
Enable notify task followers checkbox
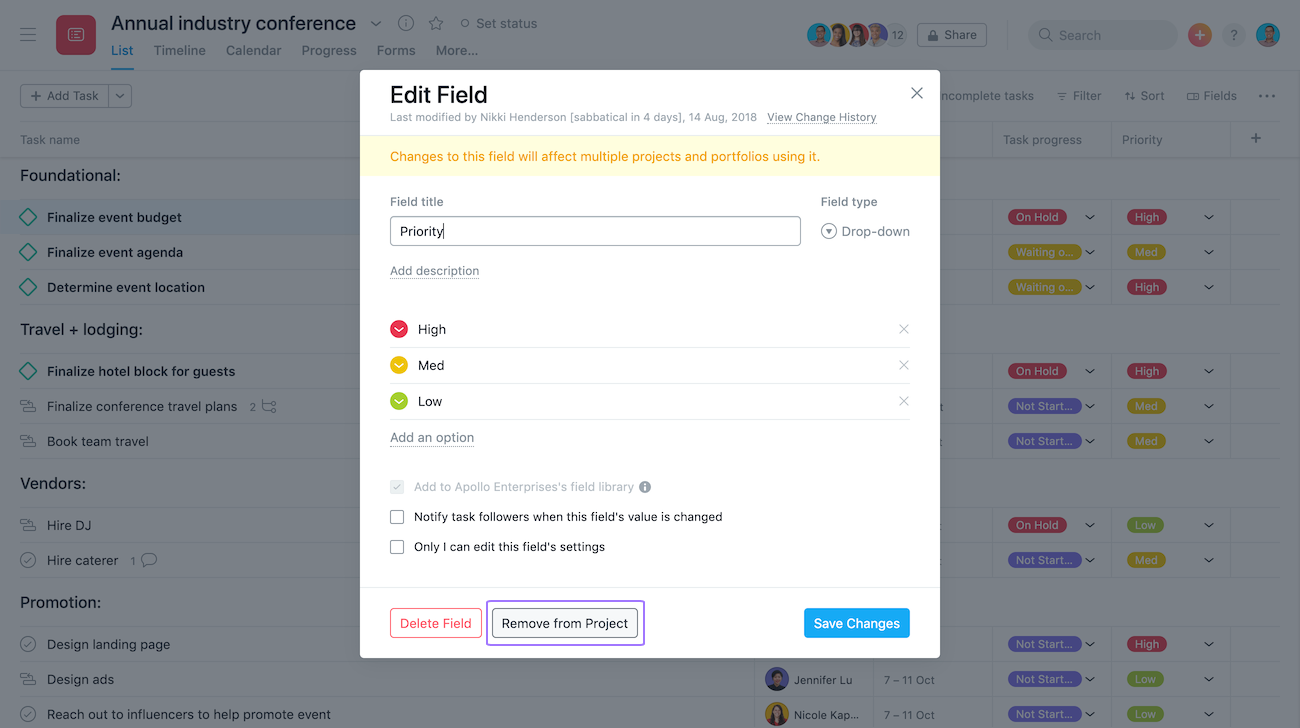pos(397,517)
